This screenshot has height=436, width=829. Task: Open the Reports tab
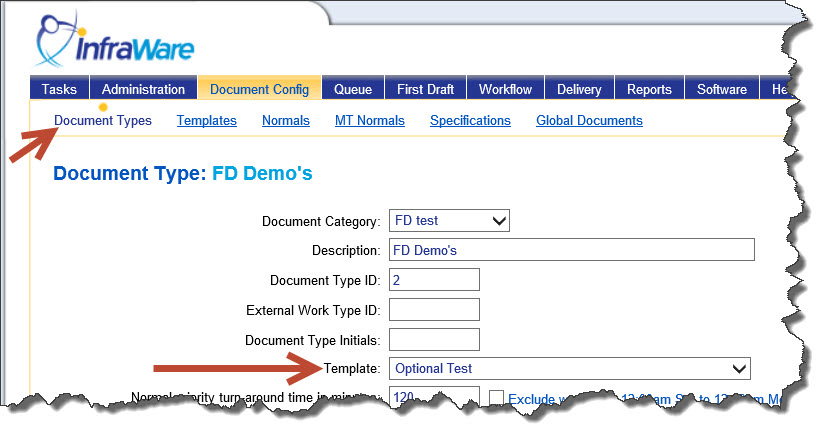click(x=649, y=88)
